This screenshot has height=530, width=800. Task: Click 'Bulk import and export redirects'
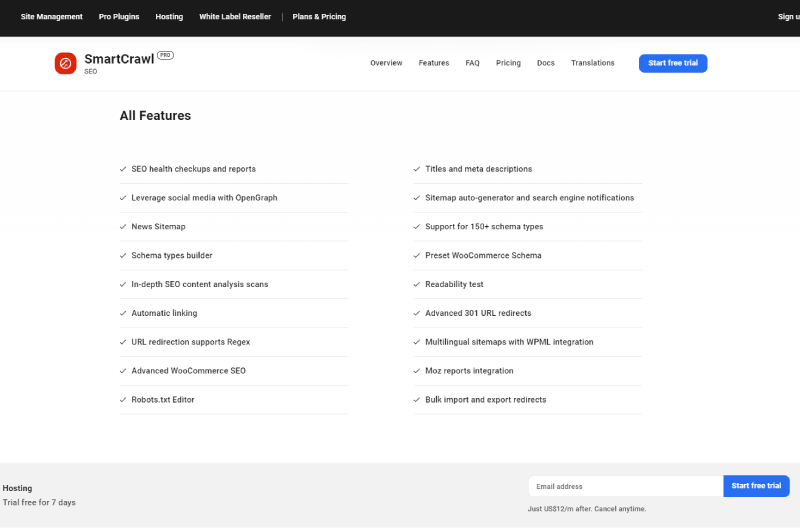486,400
